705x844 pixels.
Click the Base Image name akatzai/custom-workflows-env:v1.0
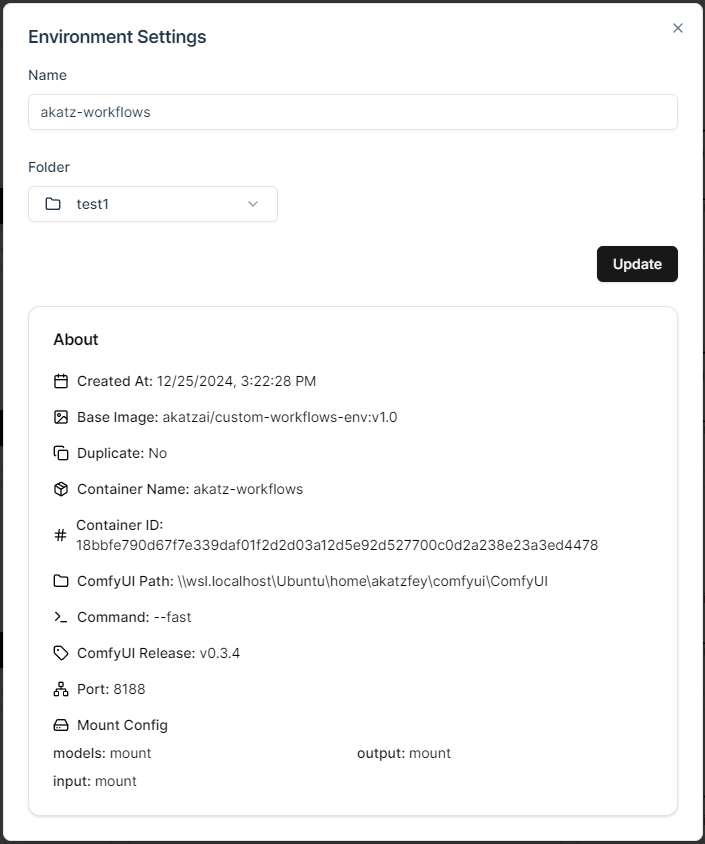(x=280, y=417)
